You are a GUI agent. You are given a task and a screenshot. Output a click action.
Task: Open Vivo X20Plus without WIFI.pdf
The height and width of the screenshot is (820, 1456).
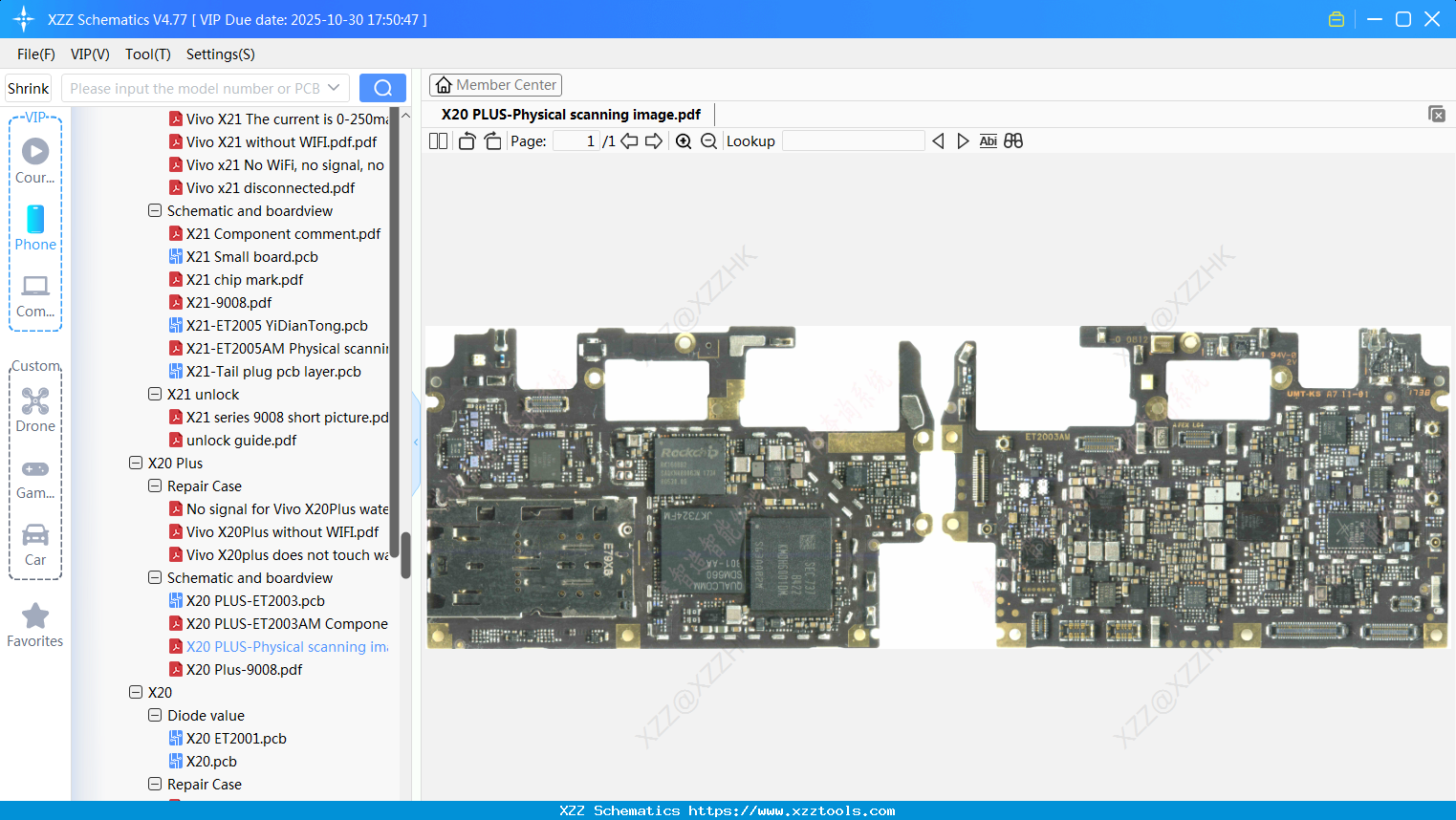282,531
